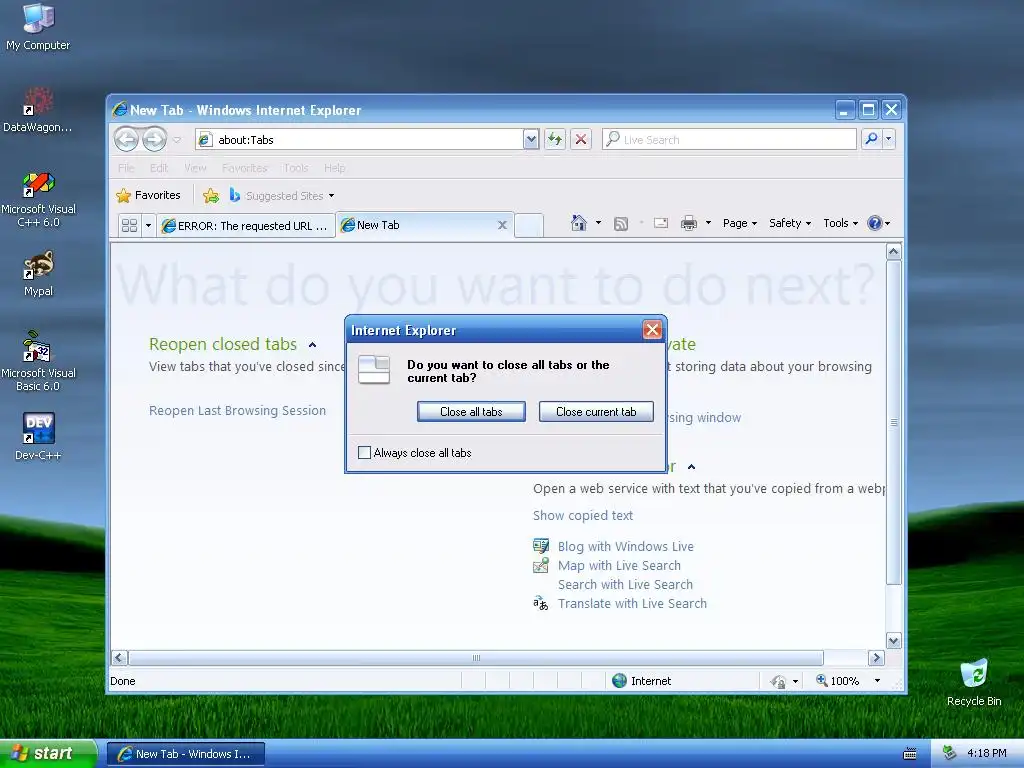The image size is (1024, 768).
Task: Click the tray safely remove hardware icon
Action: (949, 753)
